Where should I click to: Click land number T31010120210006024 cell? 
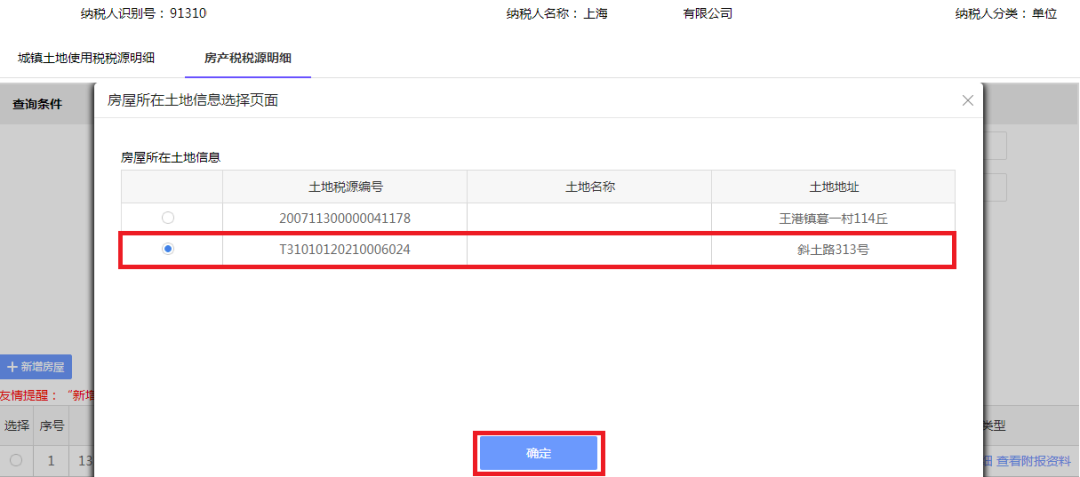345,249
